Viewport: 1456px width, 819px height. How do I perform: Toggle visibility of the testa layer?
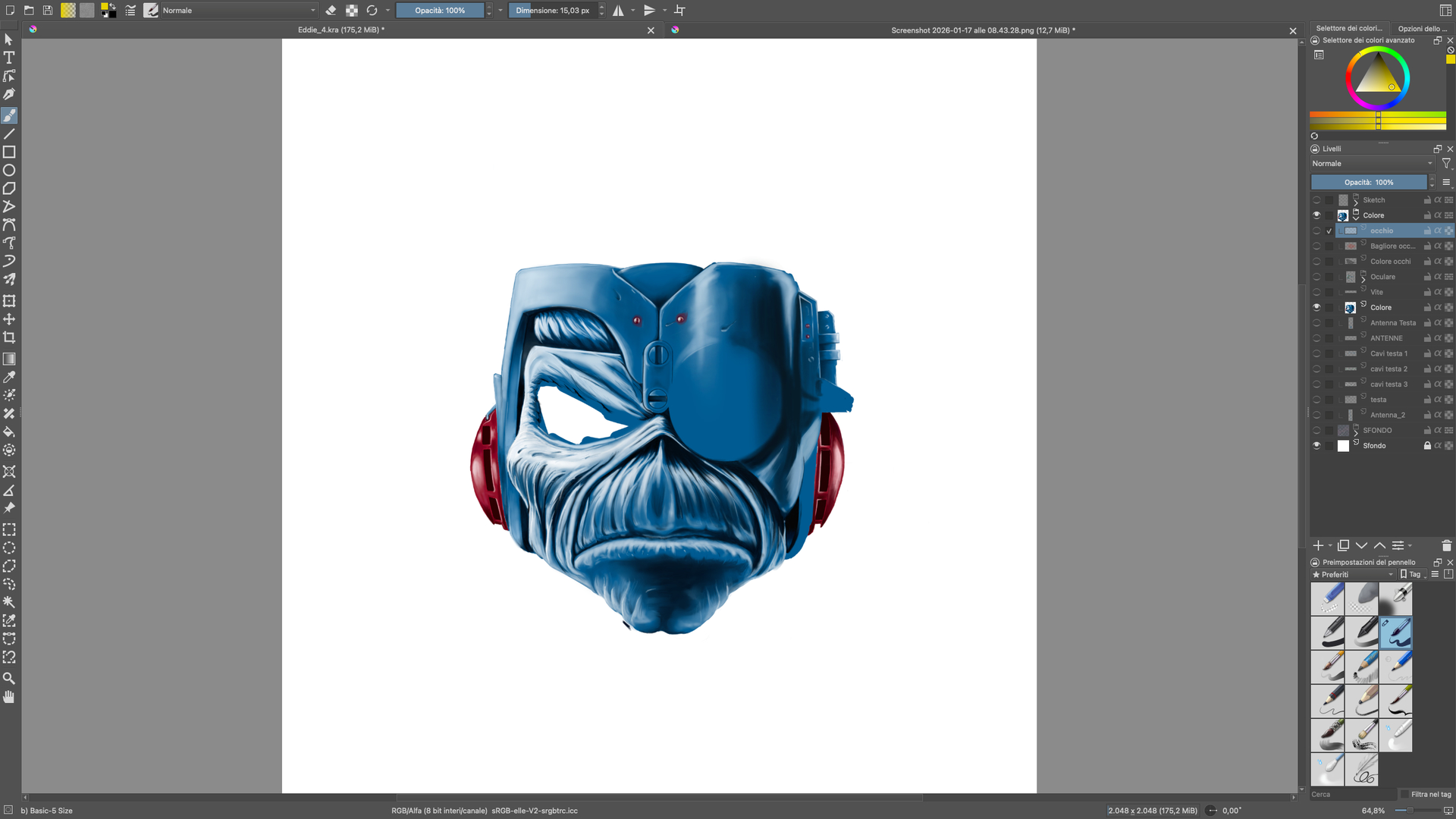pyautogui.click(x=1316, y=400)
